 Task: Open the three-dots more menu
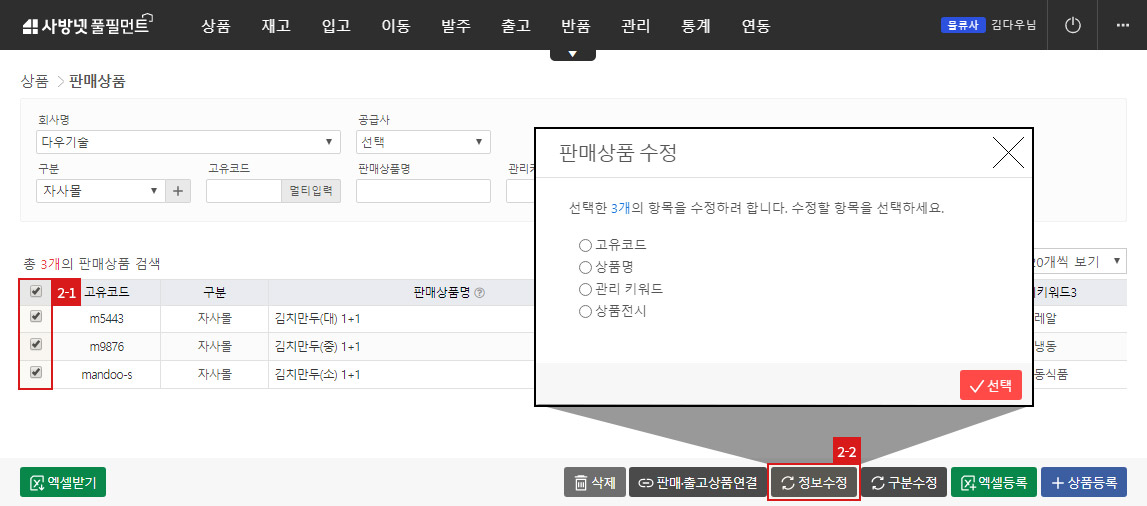tap(1123, 26)
